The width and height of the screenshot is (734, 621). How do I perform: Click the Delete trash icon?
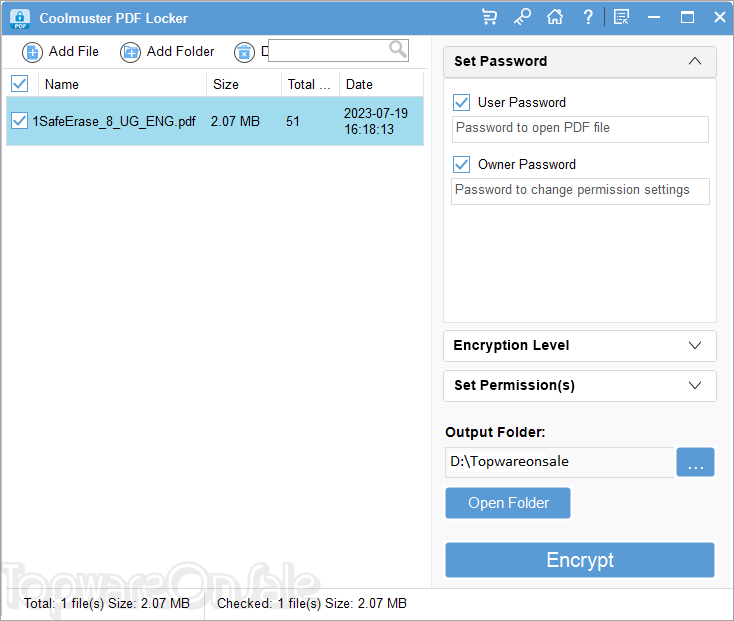click(x=244, y=52)
